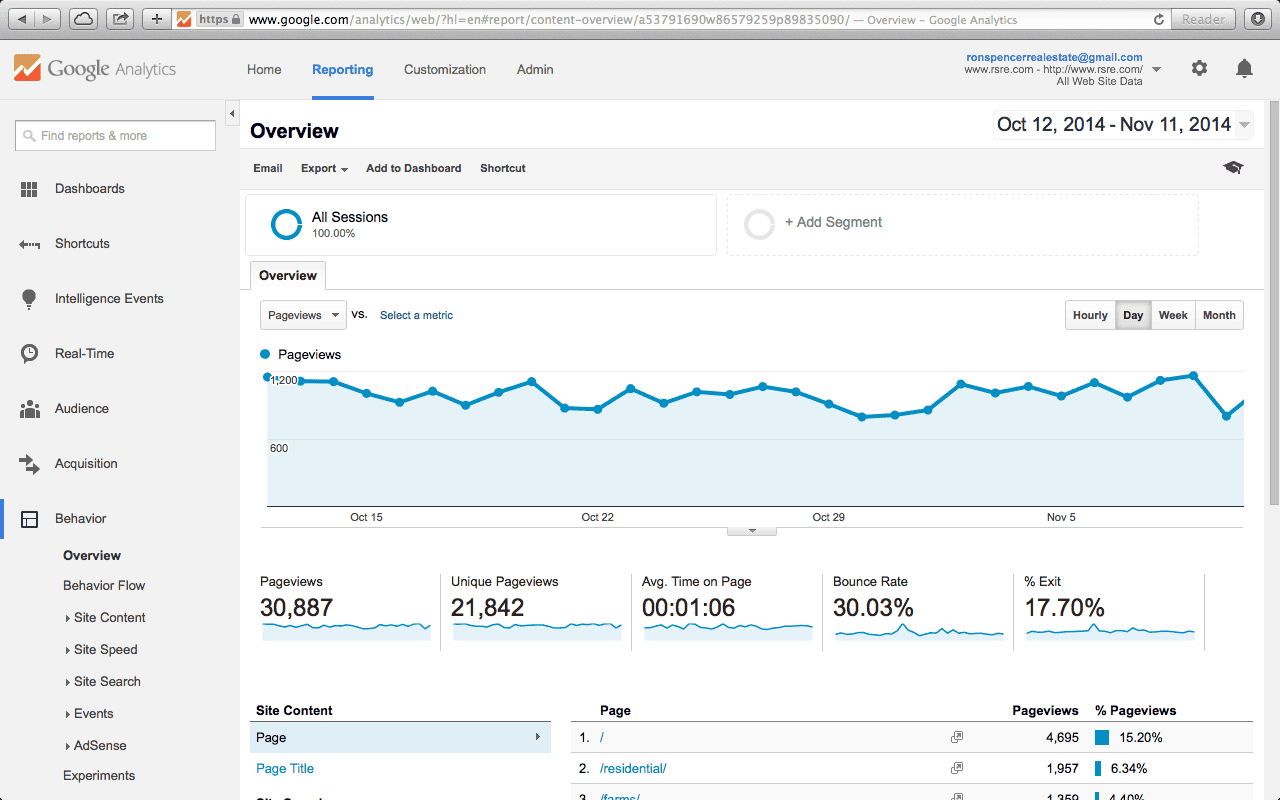Click the Audience people icon
This screenshot has height=800, width=1280.
click(x=30, y=409)
